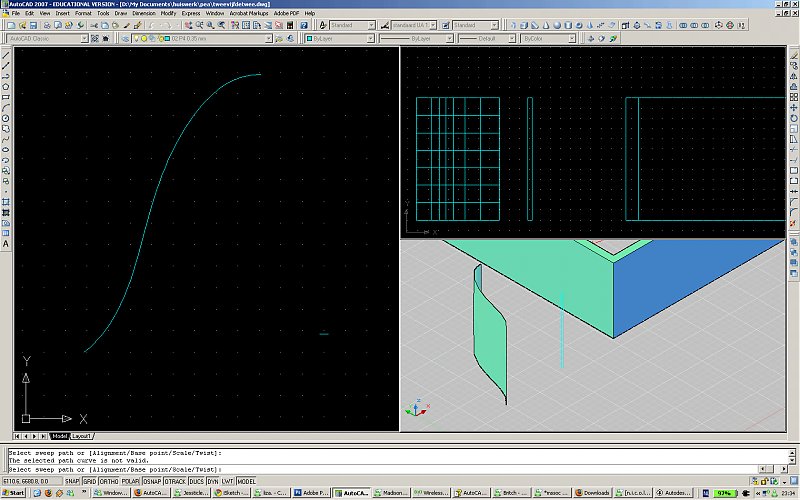Select the Multiline Text tool

click(x=6, y=244)
